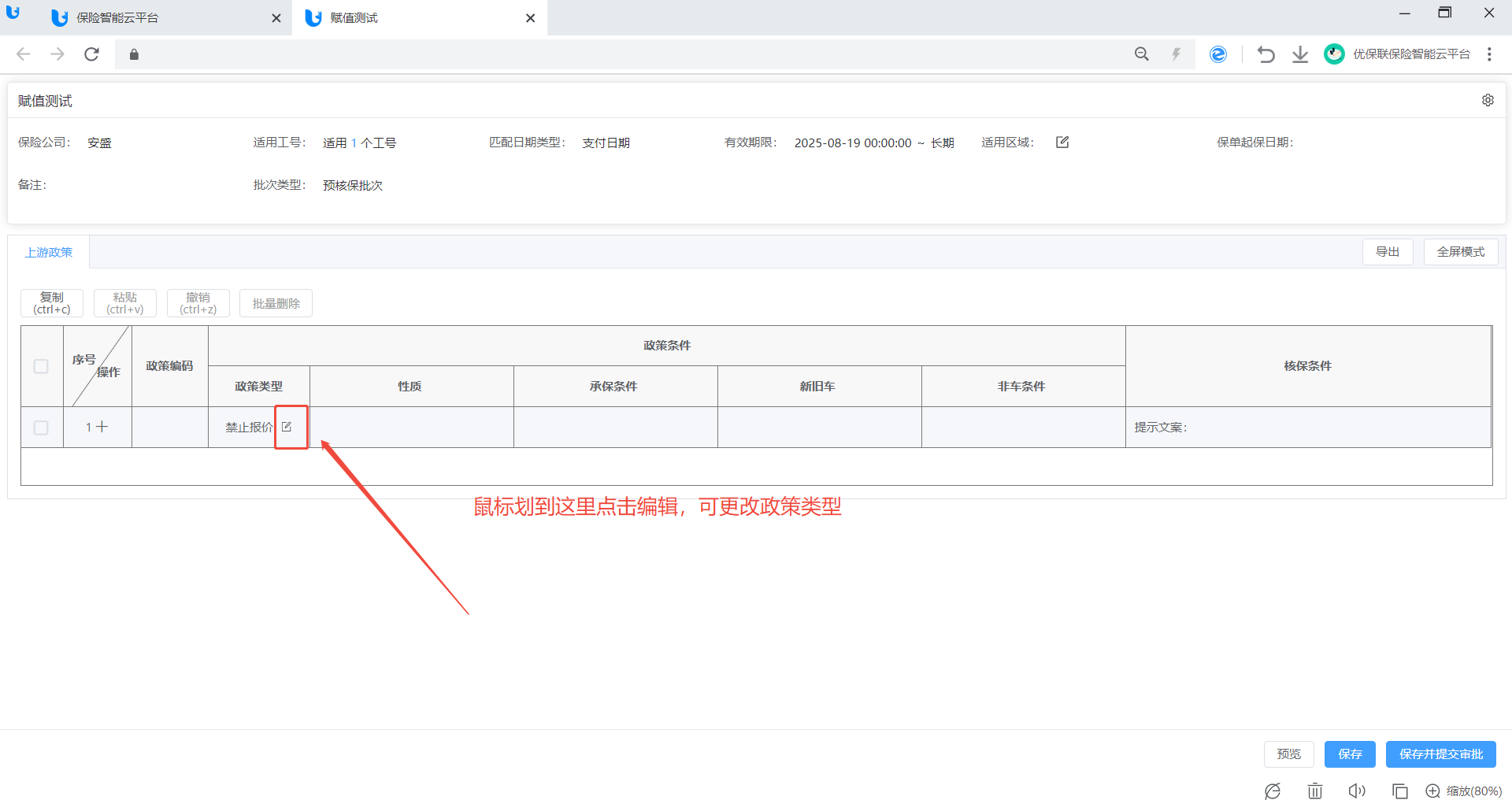The width and height of the screenshot is (1512, 800).
Task: Click the magnifier search icon in toolbar
Action: [1142, 54]
